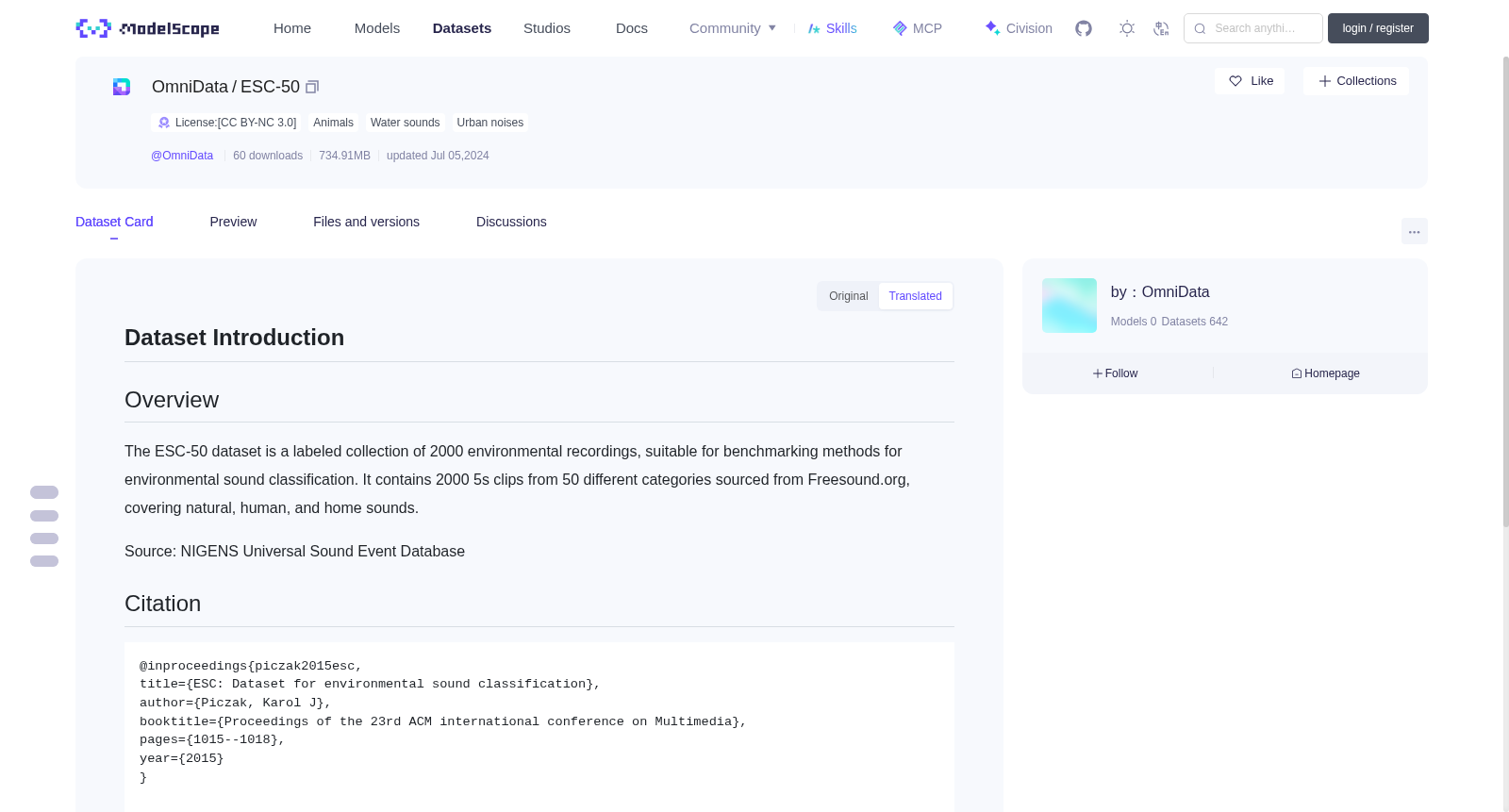Click the ESC-50 dataset avatar icon
The width and height of the screenshot is (1509, 812).
[122, 87]
